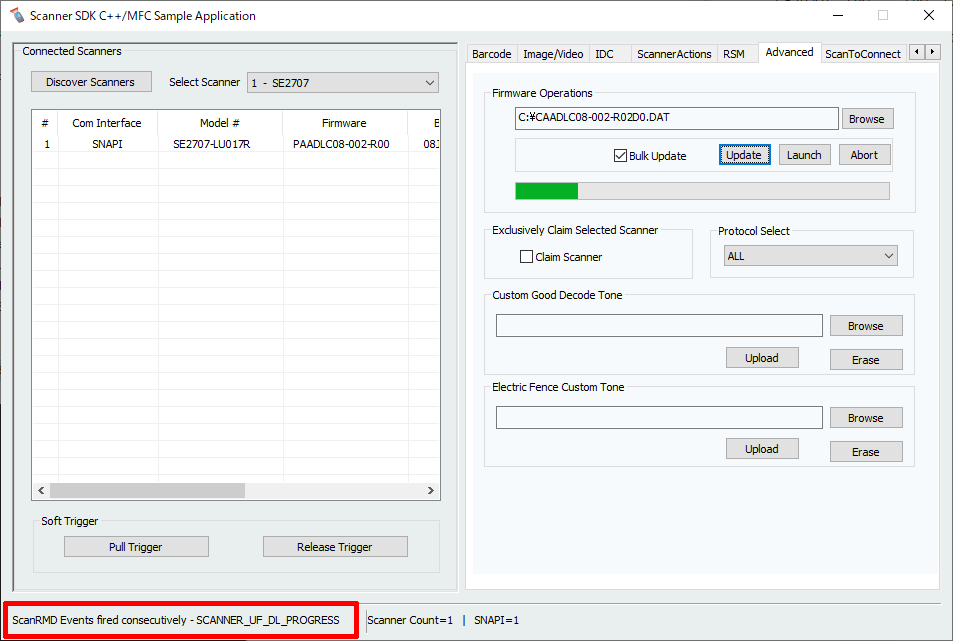The image size is (953, 641).
Task: Open the Image/Video tab
Action: (553, 54)
